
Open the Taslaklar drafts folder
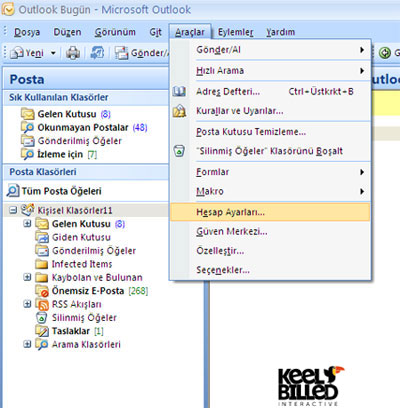pyautogui.click(x=71, y=331)
